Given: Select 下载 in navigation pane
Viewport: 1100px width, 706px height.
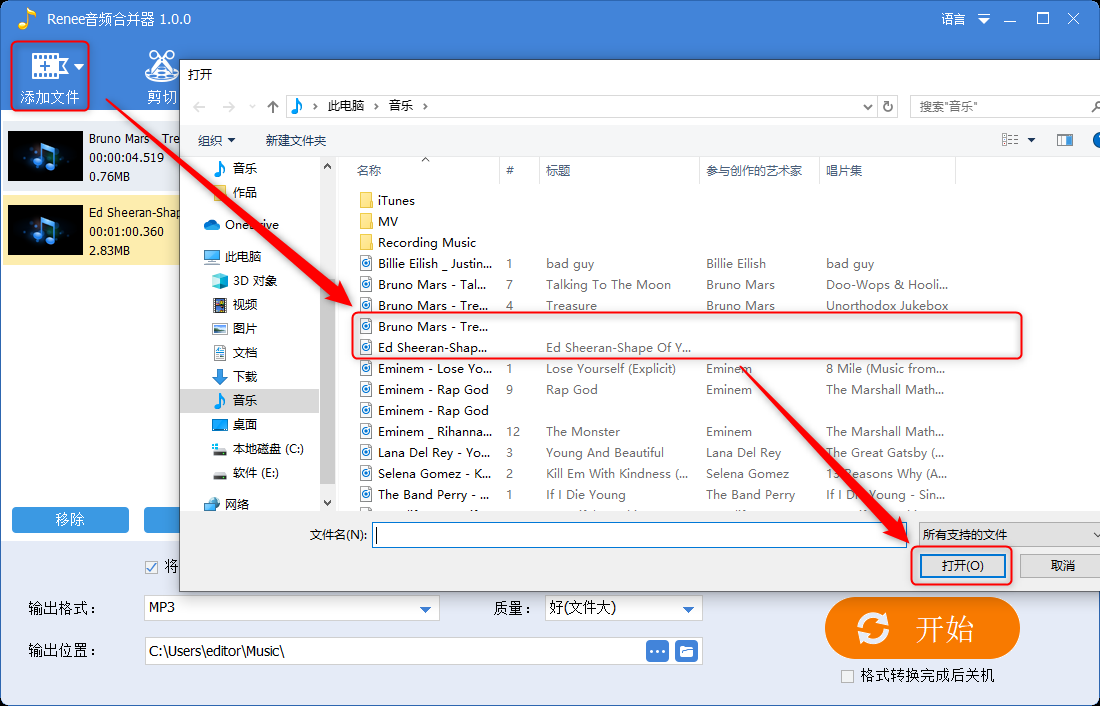Looking at the screenshot, I should (x=236, y=377).
